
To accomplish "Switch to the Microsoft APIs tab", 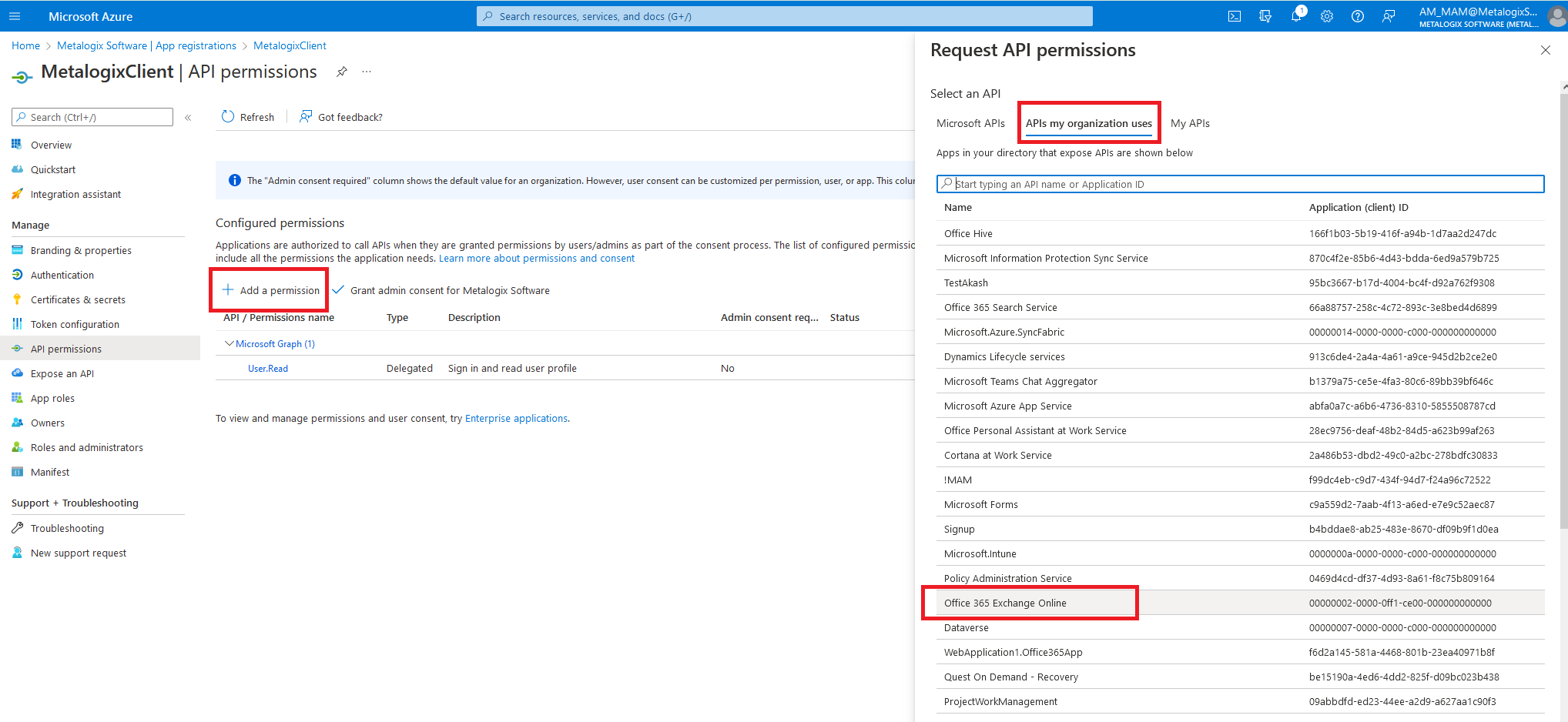I will pyautogui.click(x=970, y=123).
